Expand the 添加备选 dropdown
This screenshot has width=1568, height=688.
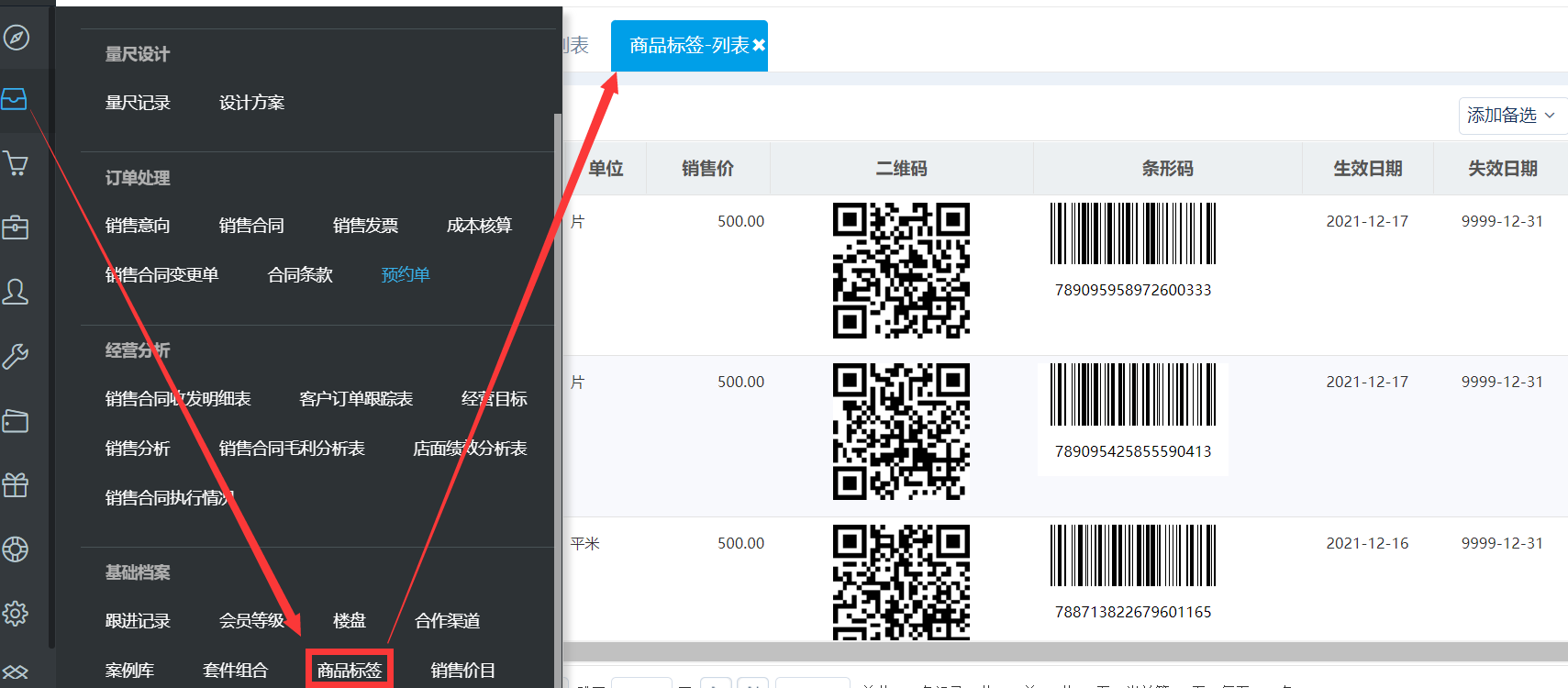pyautogui.click(x=1512, y=116)
